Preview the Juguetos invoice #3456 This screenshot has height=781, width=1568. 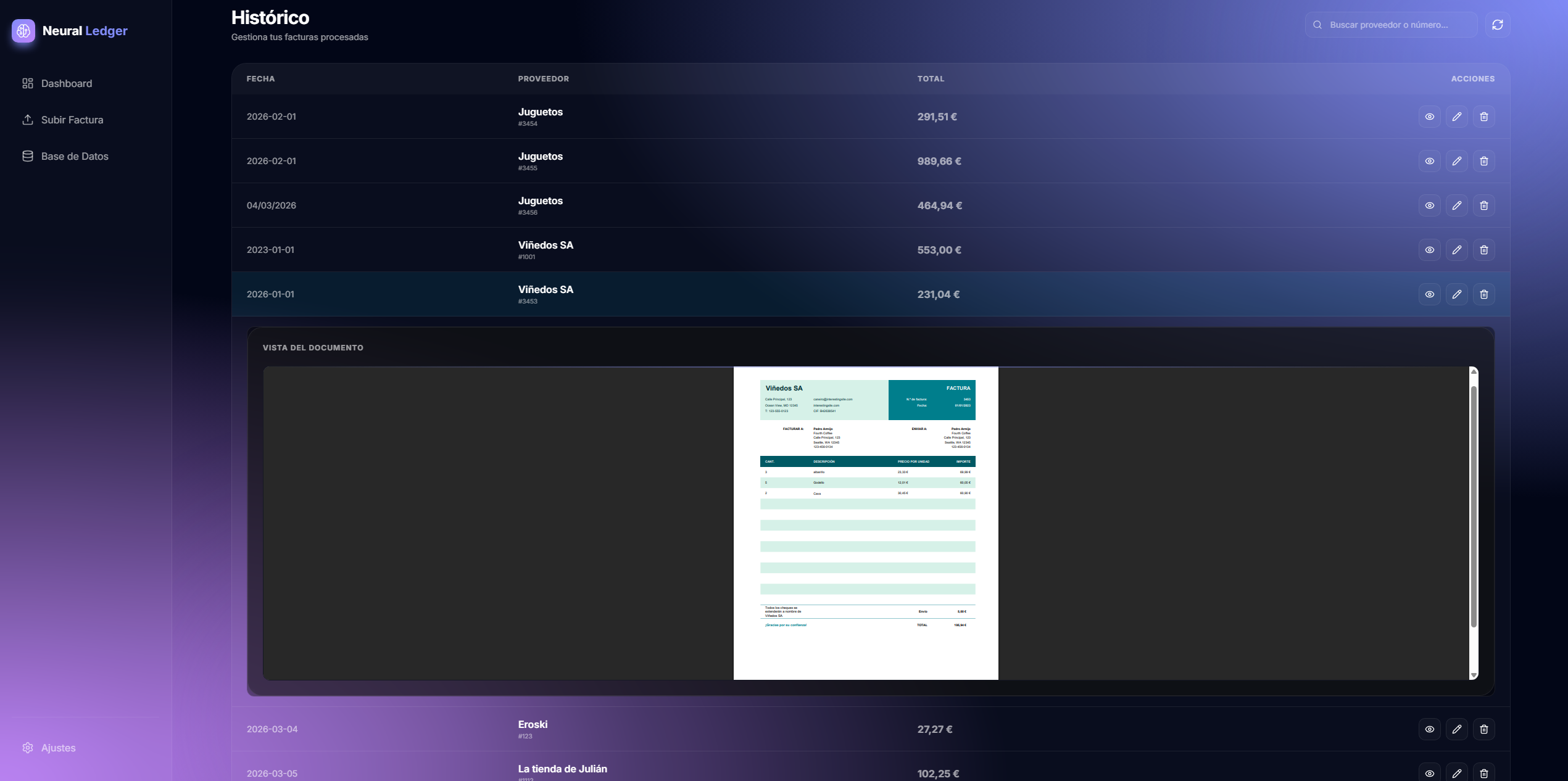pos(1430,205)
